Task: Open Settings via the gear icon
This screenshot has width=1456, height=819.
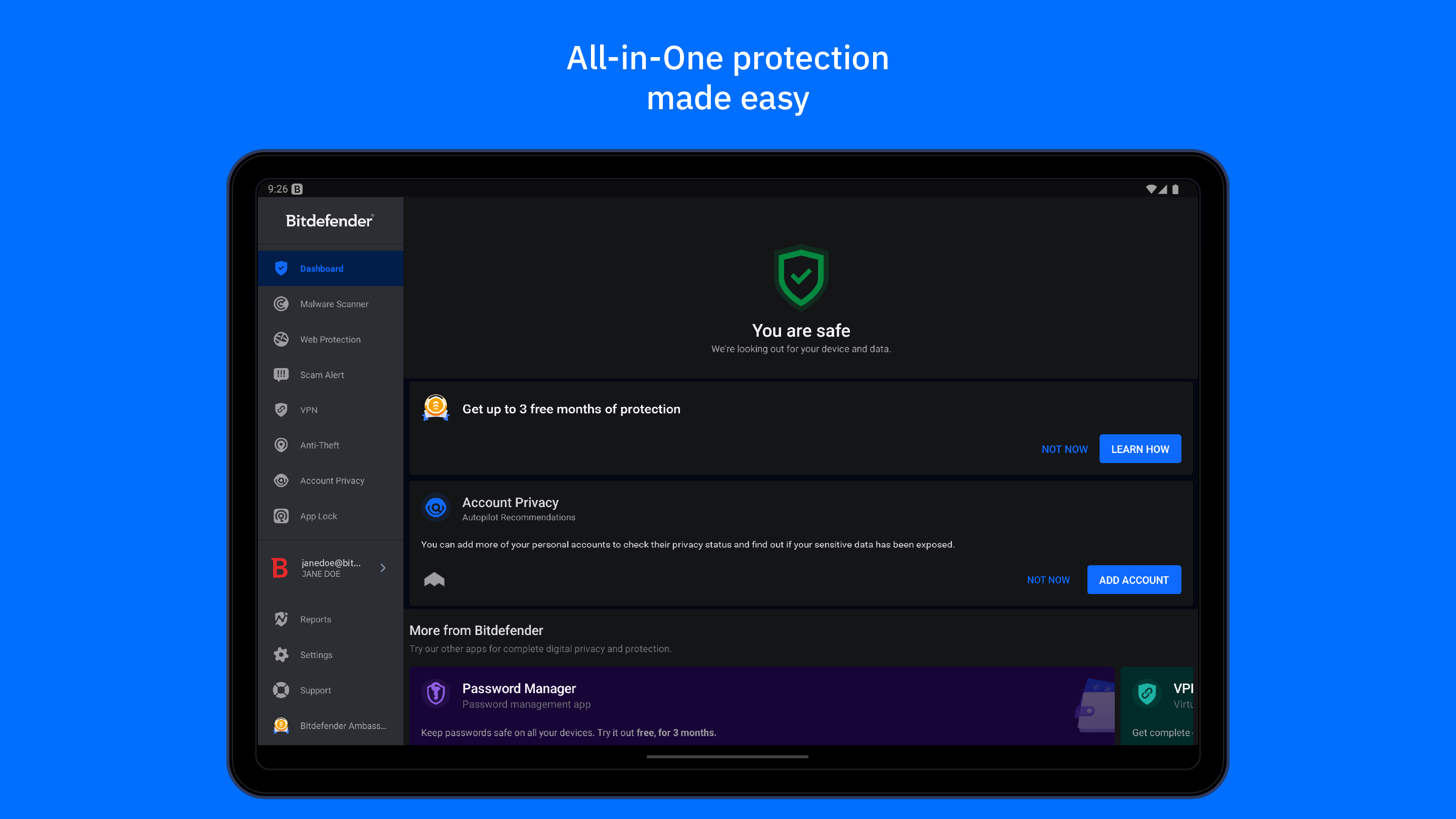Action: (x=281, y=655)
